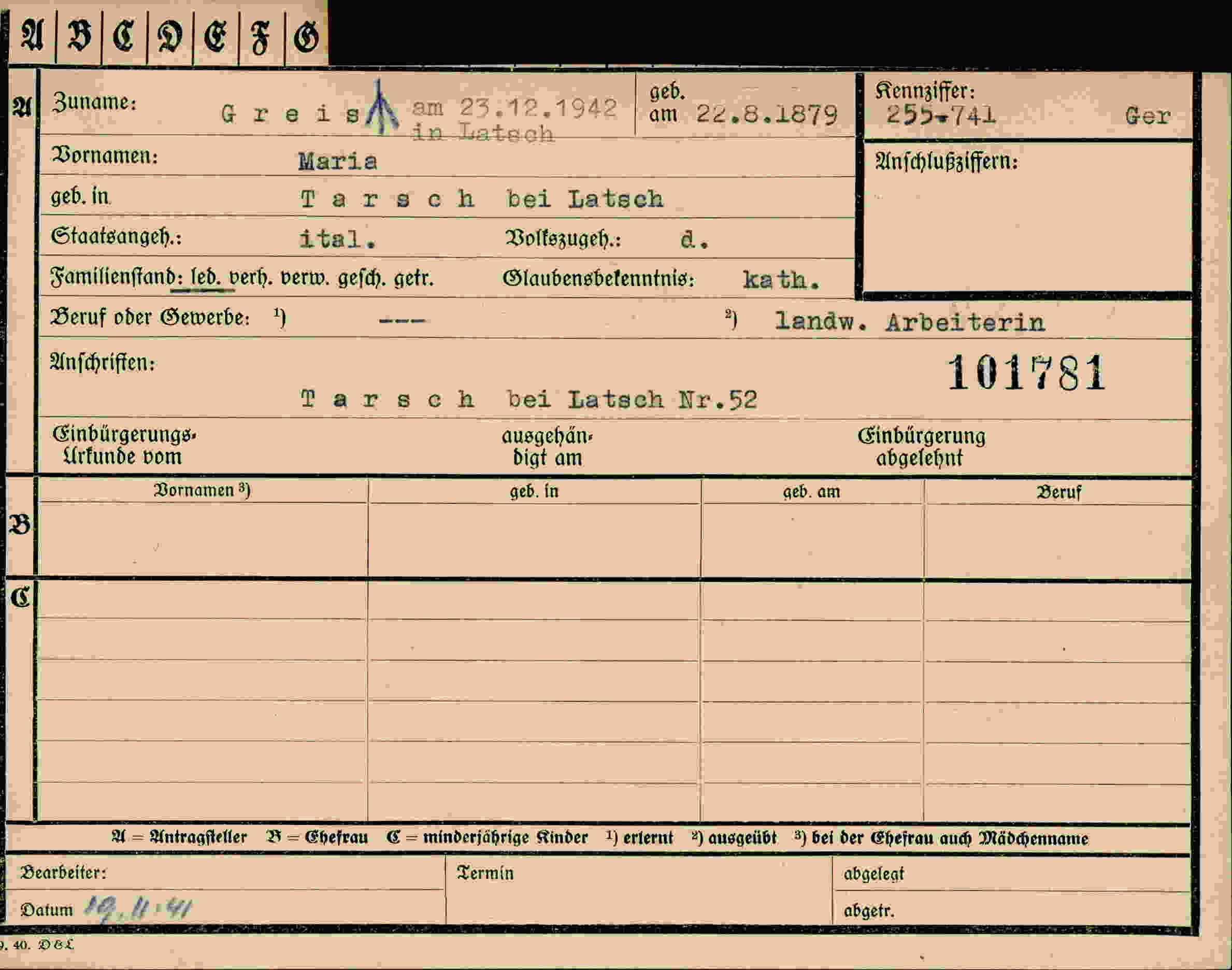Click the first name 'Maria'
Screen dimensions: 1232x970
[x=338, y=162]
